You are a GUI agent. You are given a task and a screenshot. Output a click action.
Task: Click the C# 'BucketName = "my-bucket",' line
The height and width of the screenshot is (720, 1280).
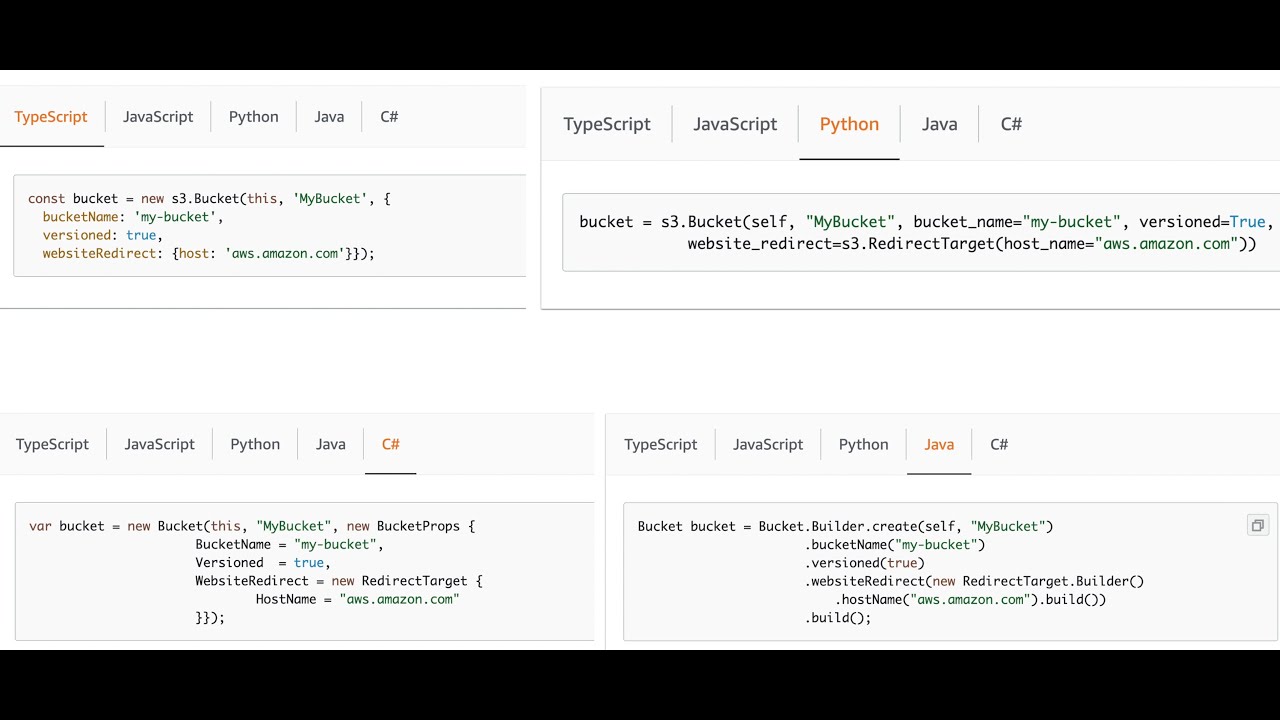coord(290,544)
